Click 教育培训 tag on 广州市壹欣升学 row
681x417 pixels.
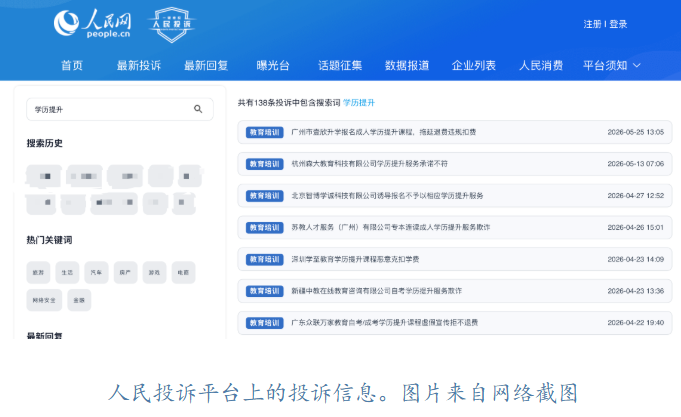tap(264, 132)
